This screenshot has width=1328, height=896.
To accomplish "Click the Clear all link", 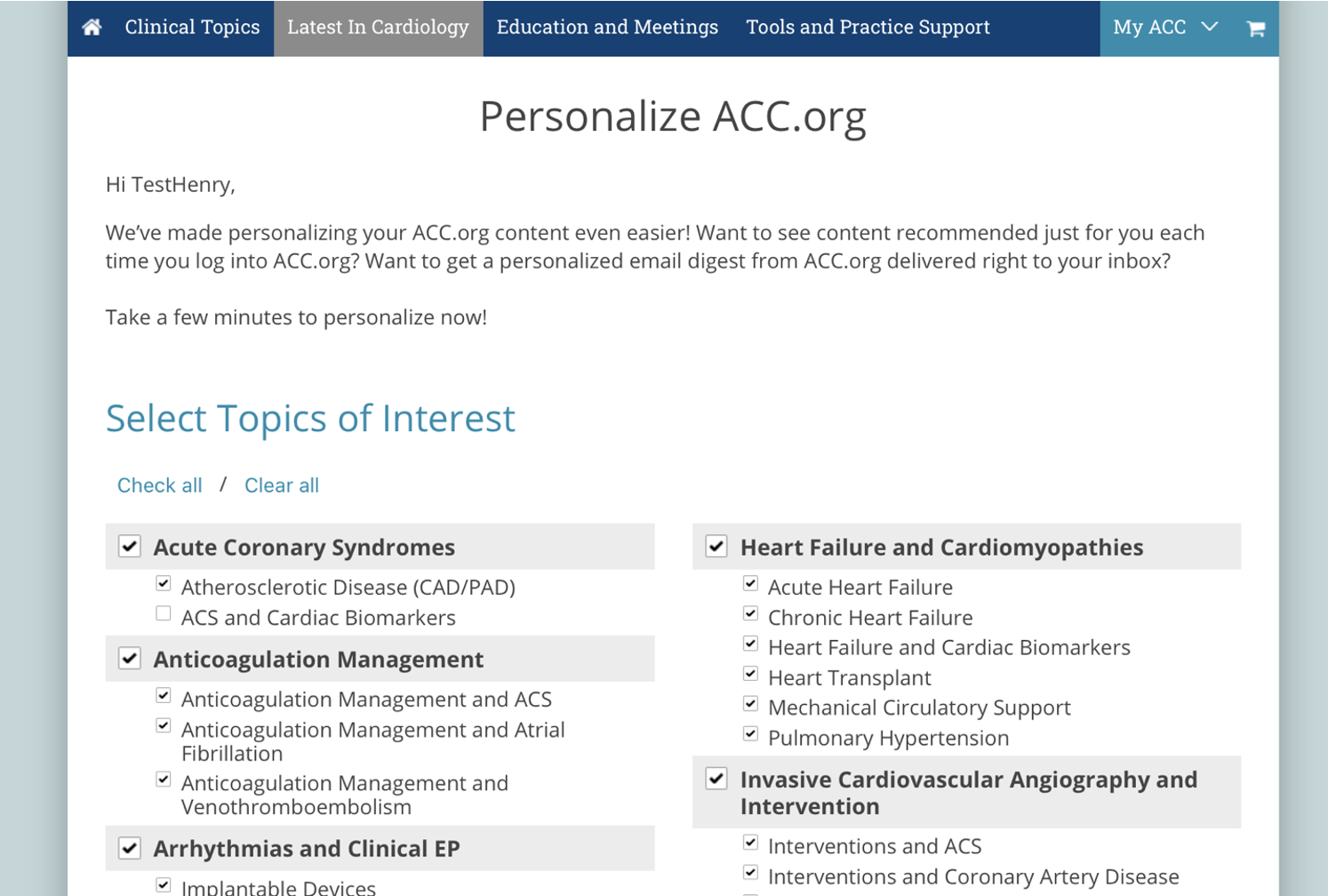I will [282, 485].
